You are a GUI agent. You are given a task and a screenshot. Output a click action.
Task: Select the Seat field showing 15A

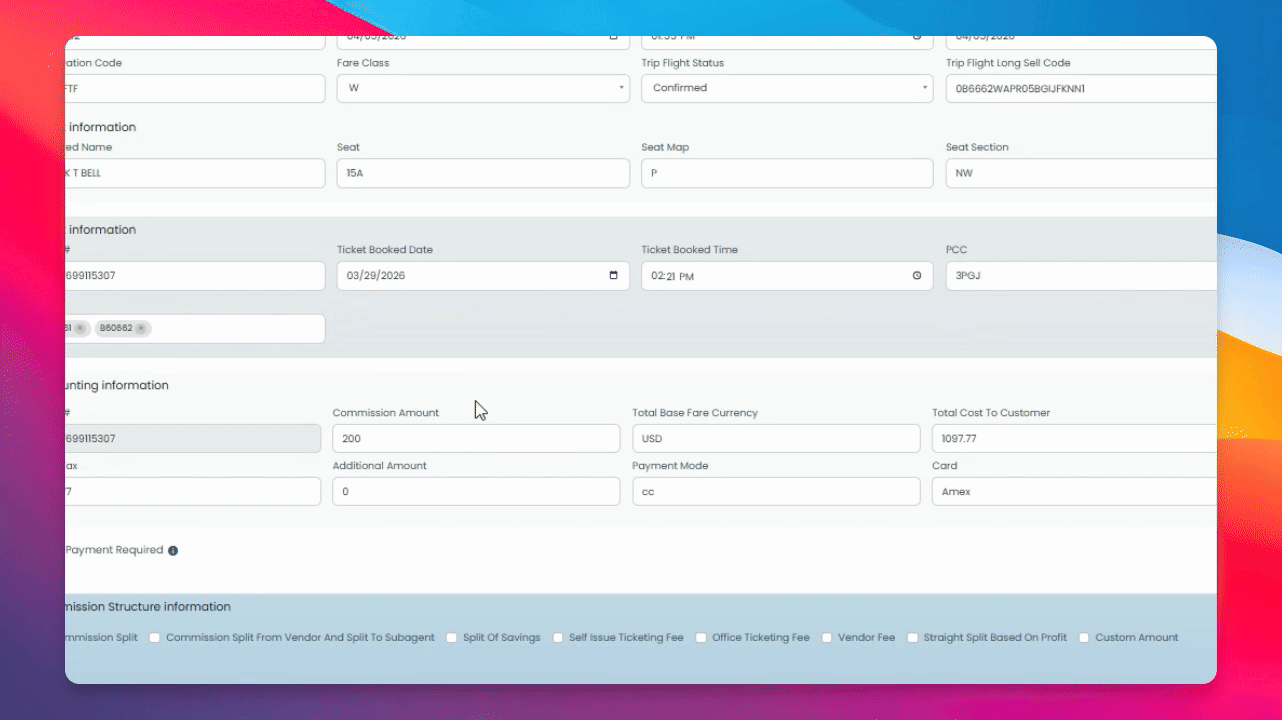pos(483,173)
